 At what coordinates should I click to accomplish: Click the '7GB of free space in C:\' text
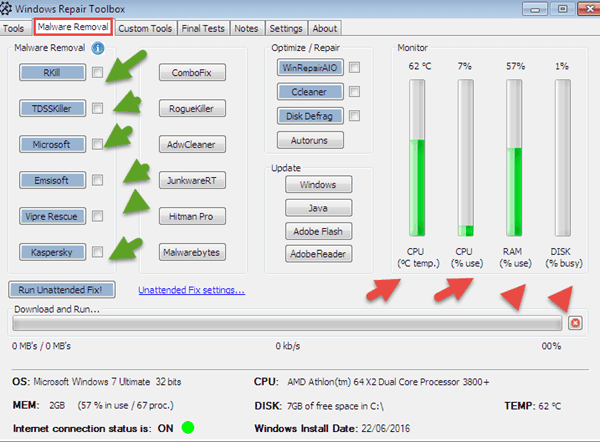coord(335,406)
